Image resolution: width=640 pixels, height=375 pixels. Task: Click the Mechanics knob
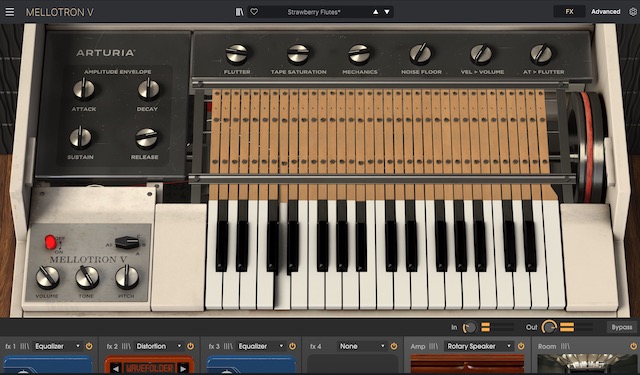359,54
